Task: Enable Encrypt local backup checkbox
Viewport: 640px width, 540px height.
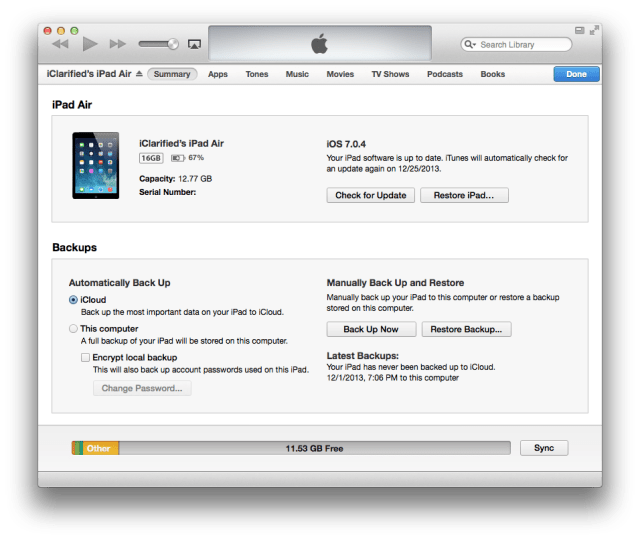Action: click(x=85, y=358)
